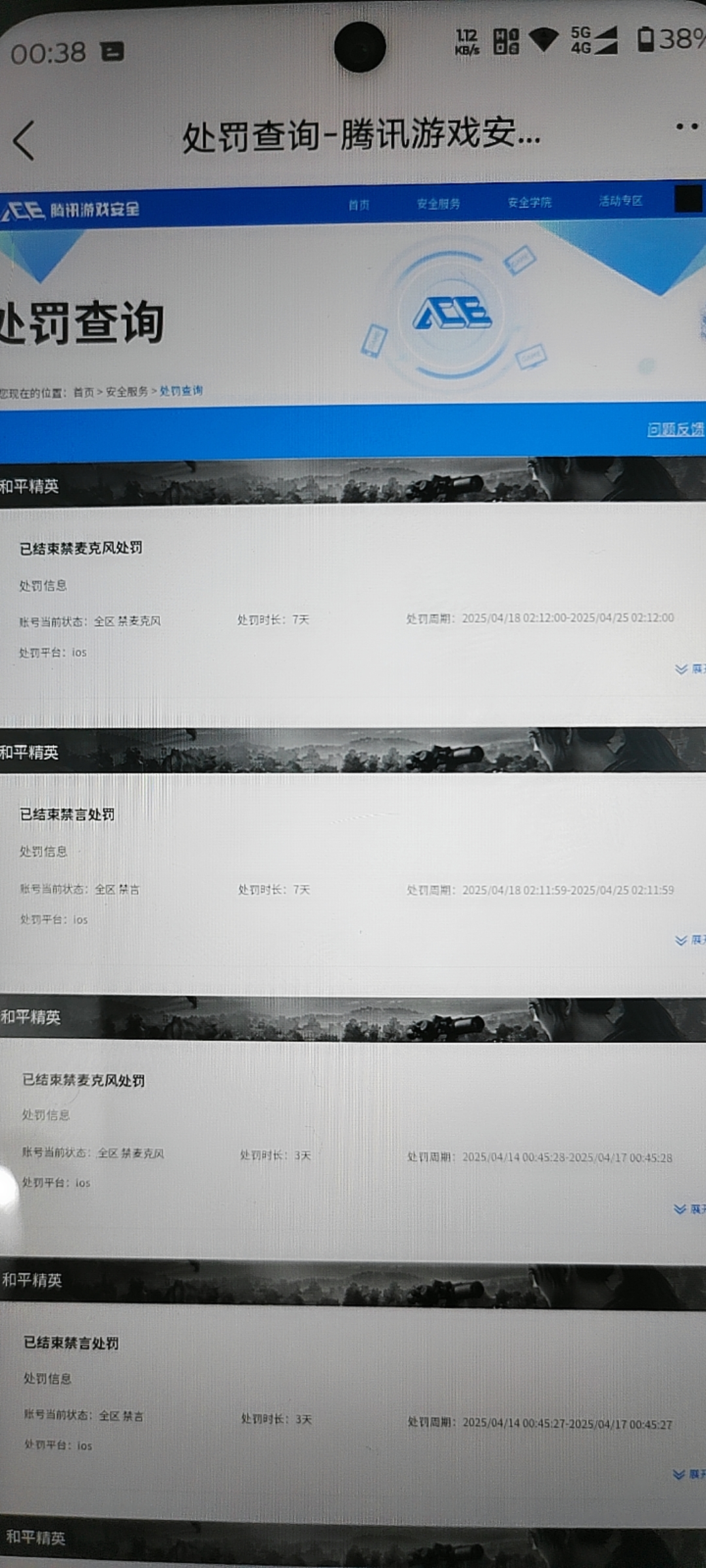Tap the large ACE emblem in banner

pos(452,314)
